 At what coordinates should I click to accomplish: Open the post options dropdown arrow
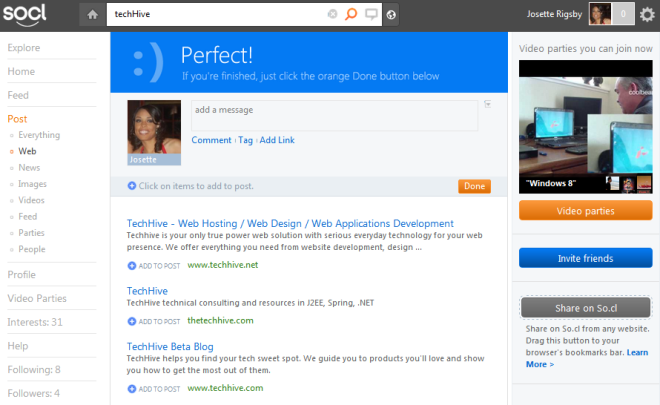point(487,104)
